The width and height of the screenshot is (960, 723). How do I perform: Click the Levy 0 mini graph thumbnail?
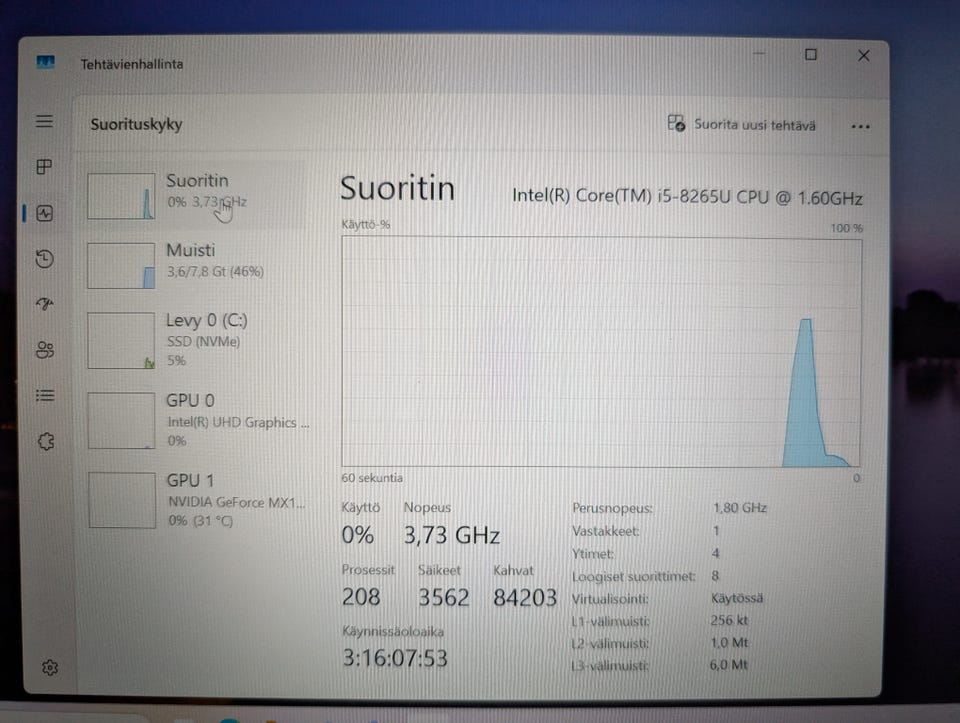[x=121, y=340]
